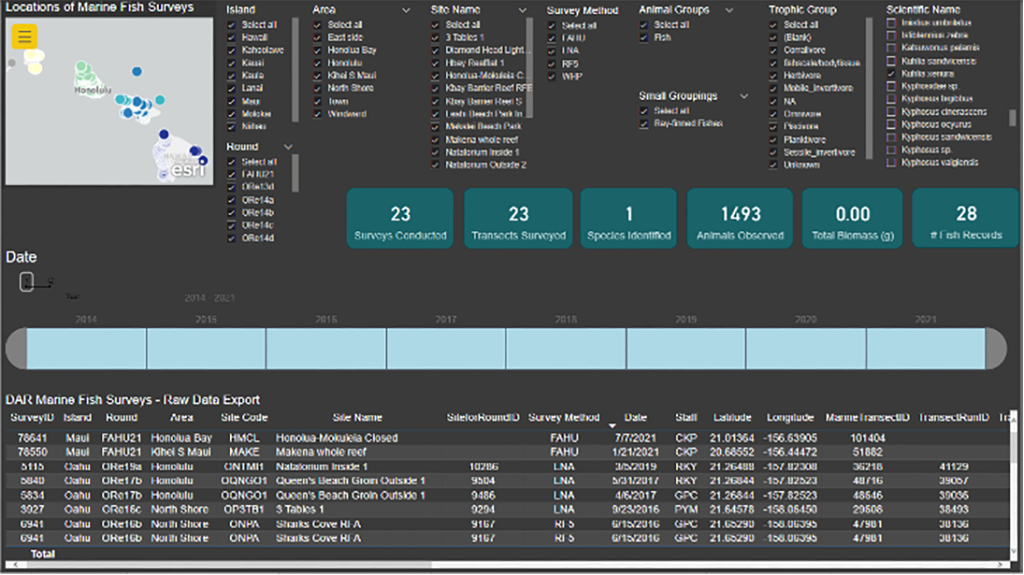Click the dark blue map marker beside the esri logo
Viewport: 1024px width, 575px height.
(202, 160)
